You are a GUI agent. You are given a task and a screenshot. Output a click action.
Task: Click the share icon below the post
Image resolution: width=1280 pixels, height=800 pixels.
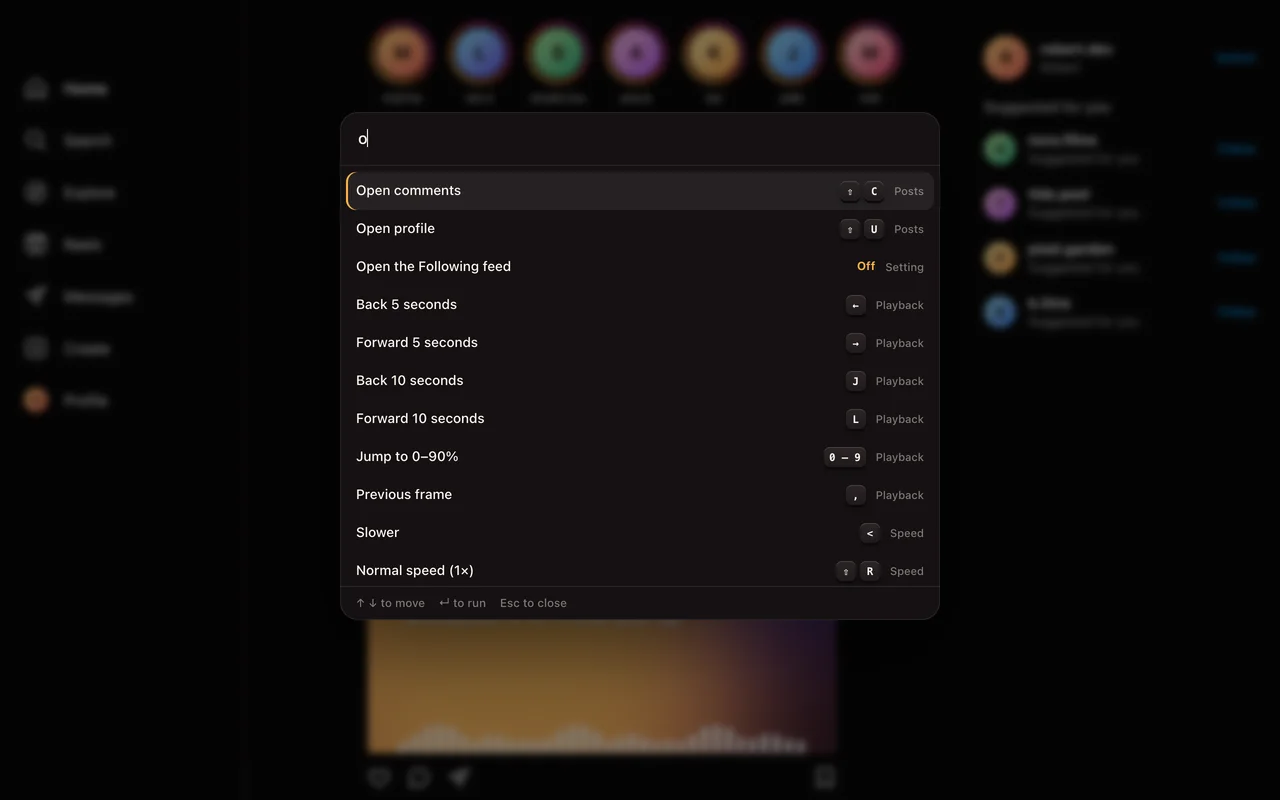[x=459, y=777]
